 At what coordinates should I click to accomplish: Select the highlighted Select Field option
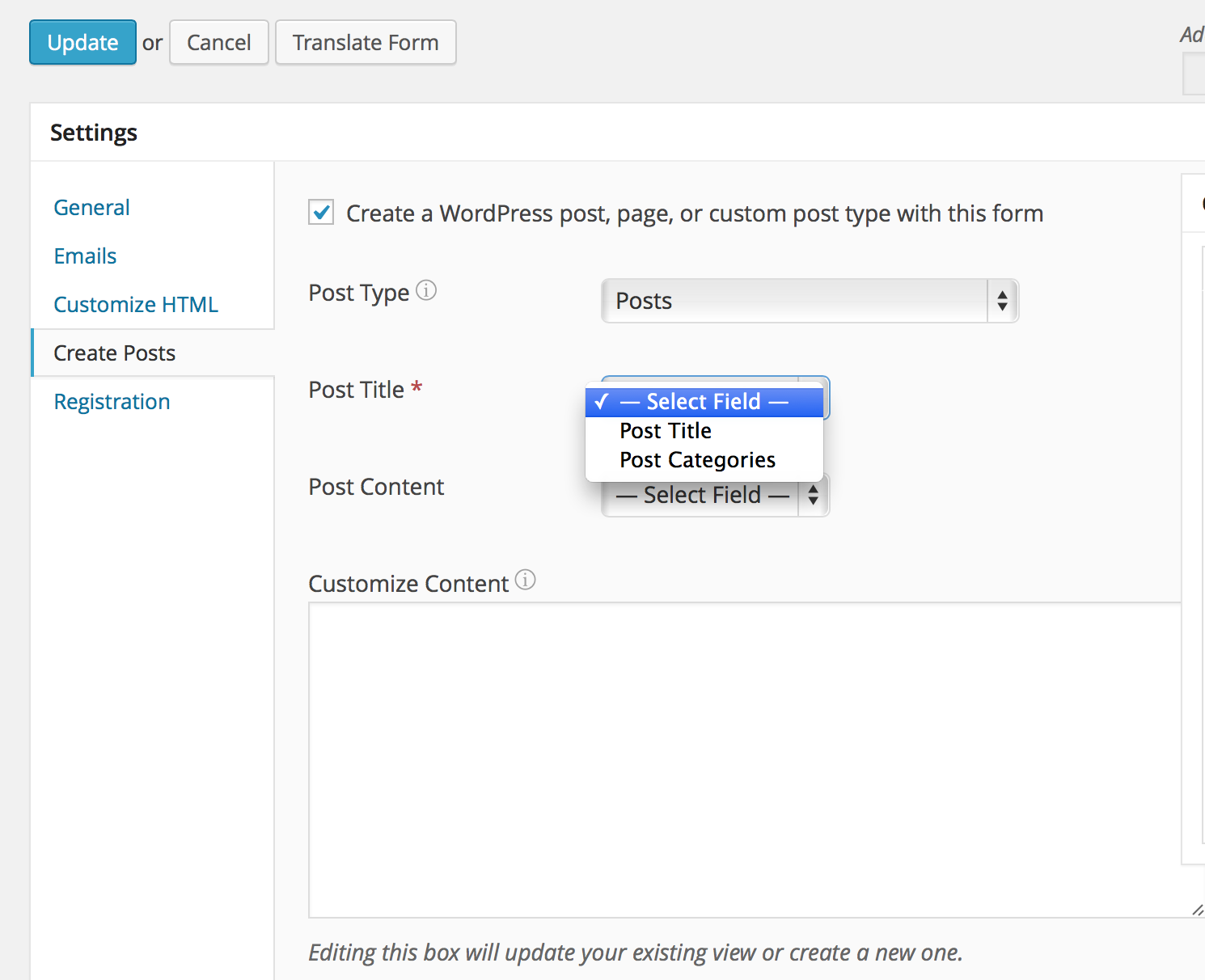[702, 401]
